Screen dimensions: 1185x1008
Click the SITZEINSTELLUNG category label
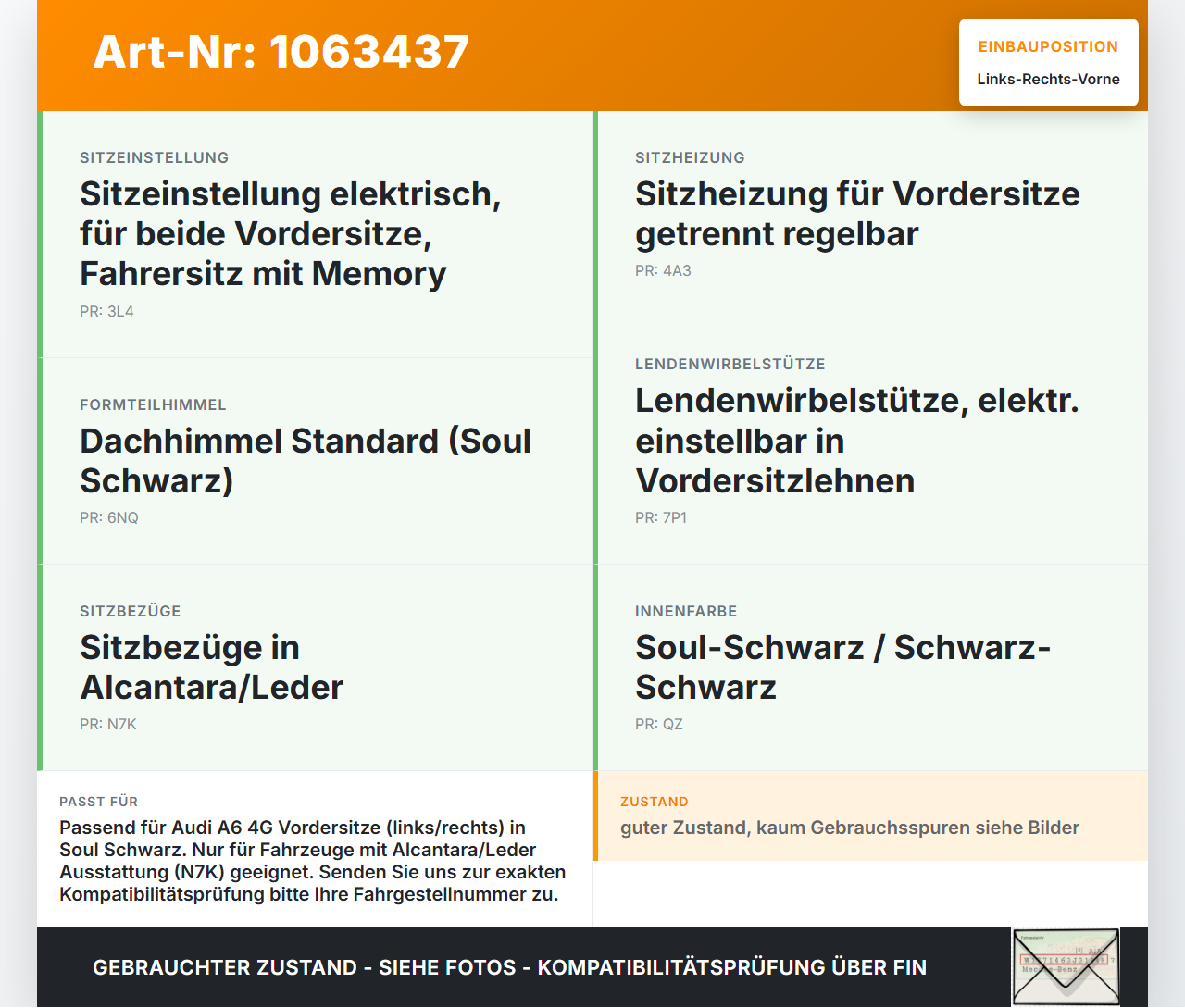pos(154,157)
